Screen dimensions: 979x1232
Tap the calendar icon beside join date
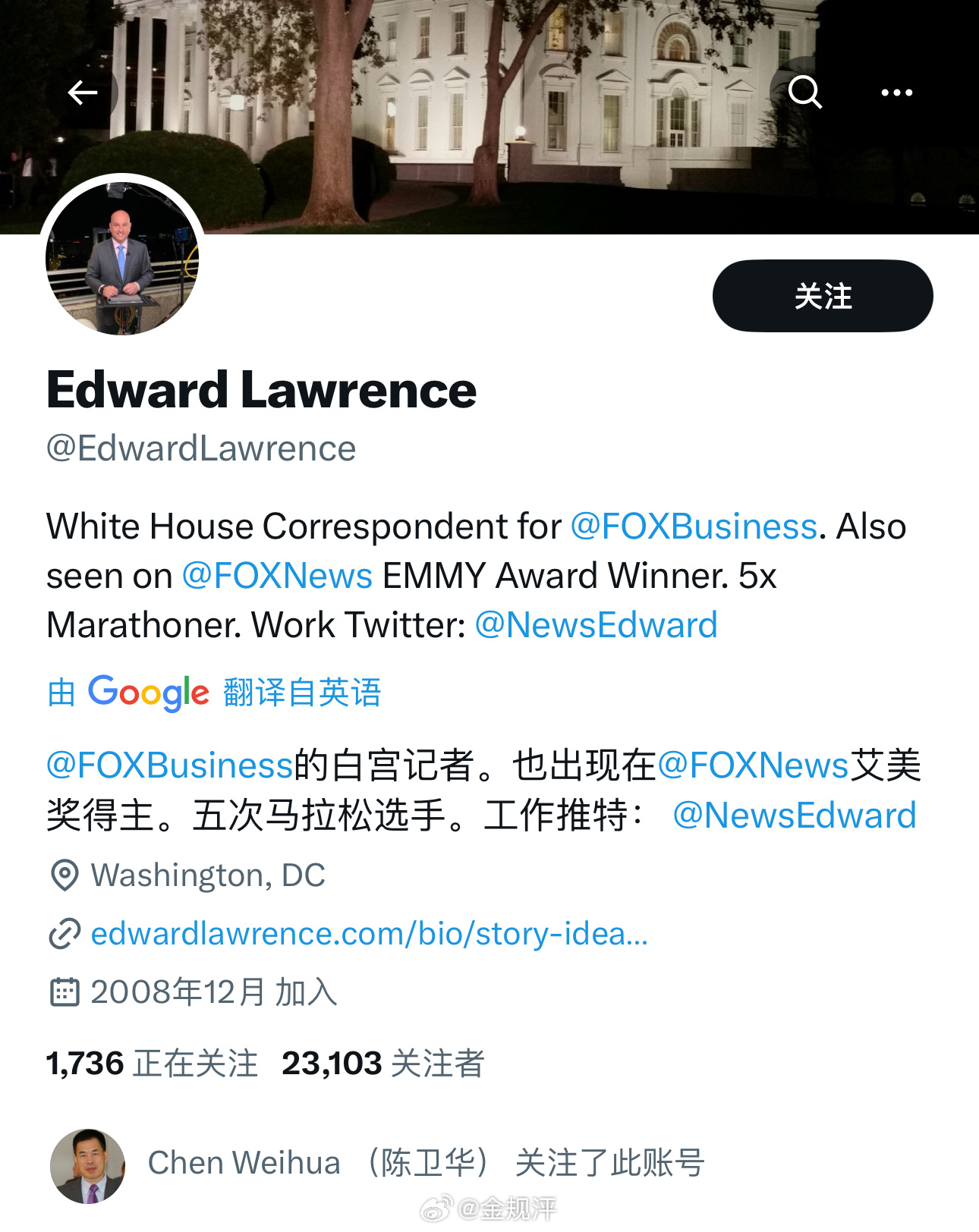click(65, 992)
